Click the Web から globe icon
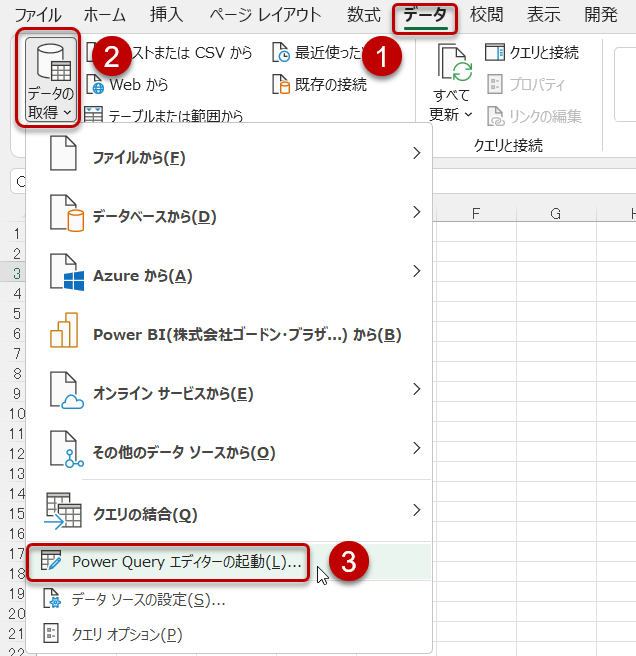 click(95, 85)
